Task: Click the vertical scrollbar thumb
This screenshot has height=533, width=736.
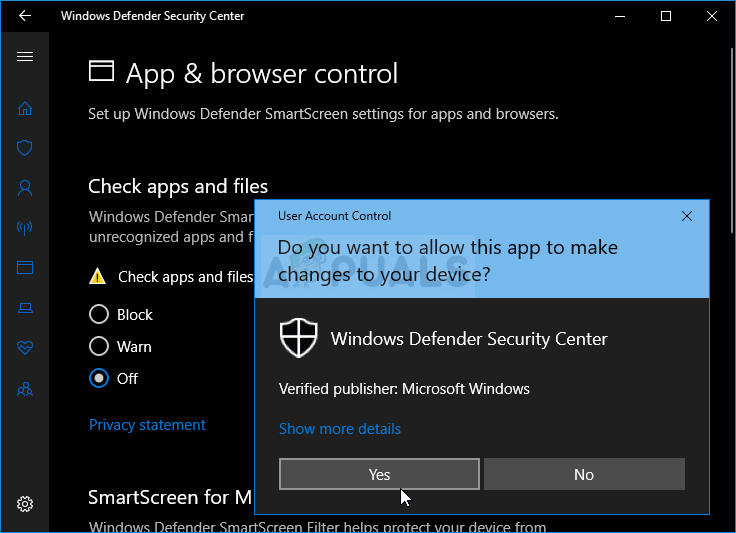Action: click(732, 141)
